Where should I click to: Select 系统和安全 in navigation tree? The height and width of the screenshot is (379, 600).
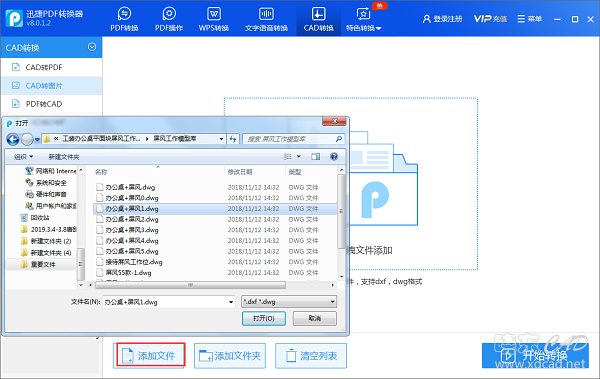tap(46, 183)
